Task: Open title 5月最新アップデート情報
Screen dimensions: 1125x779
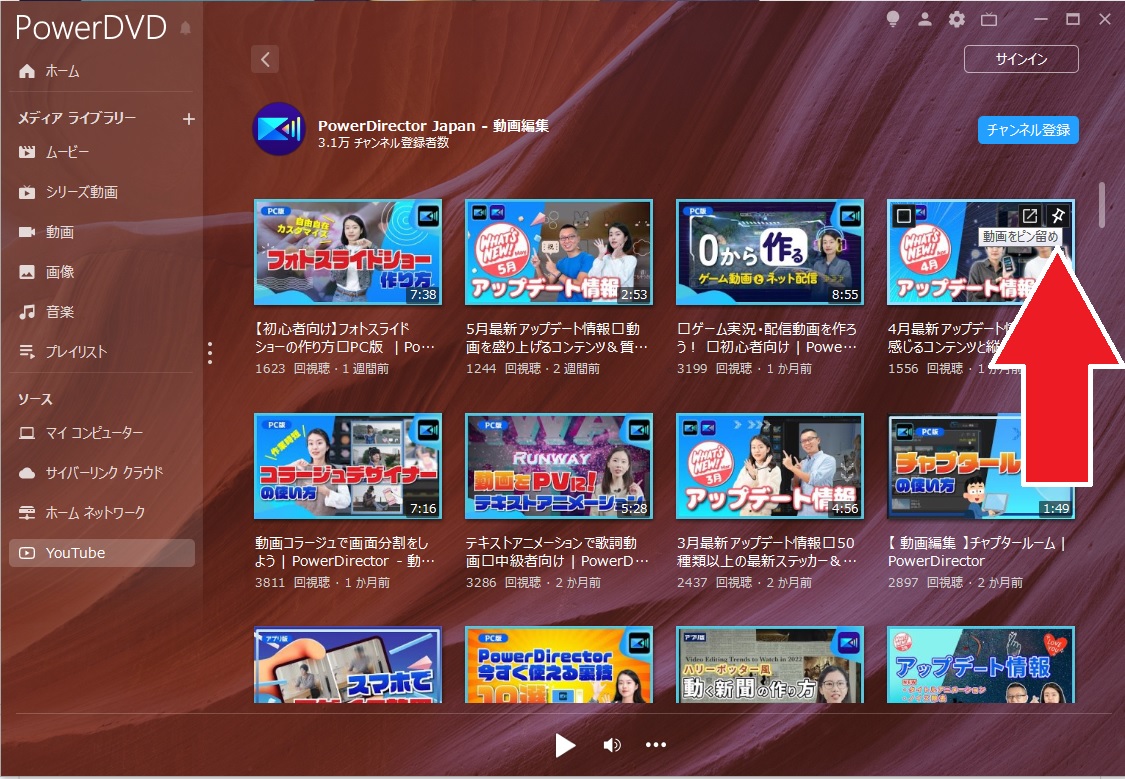Action: 557,338
